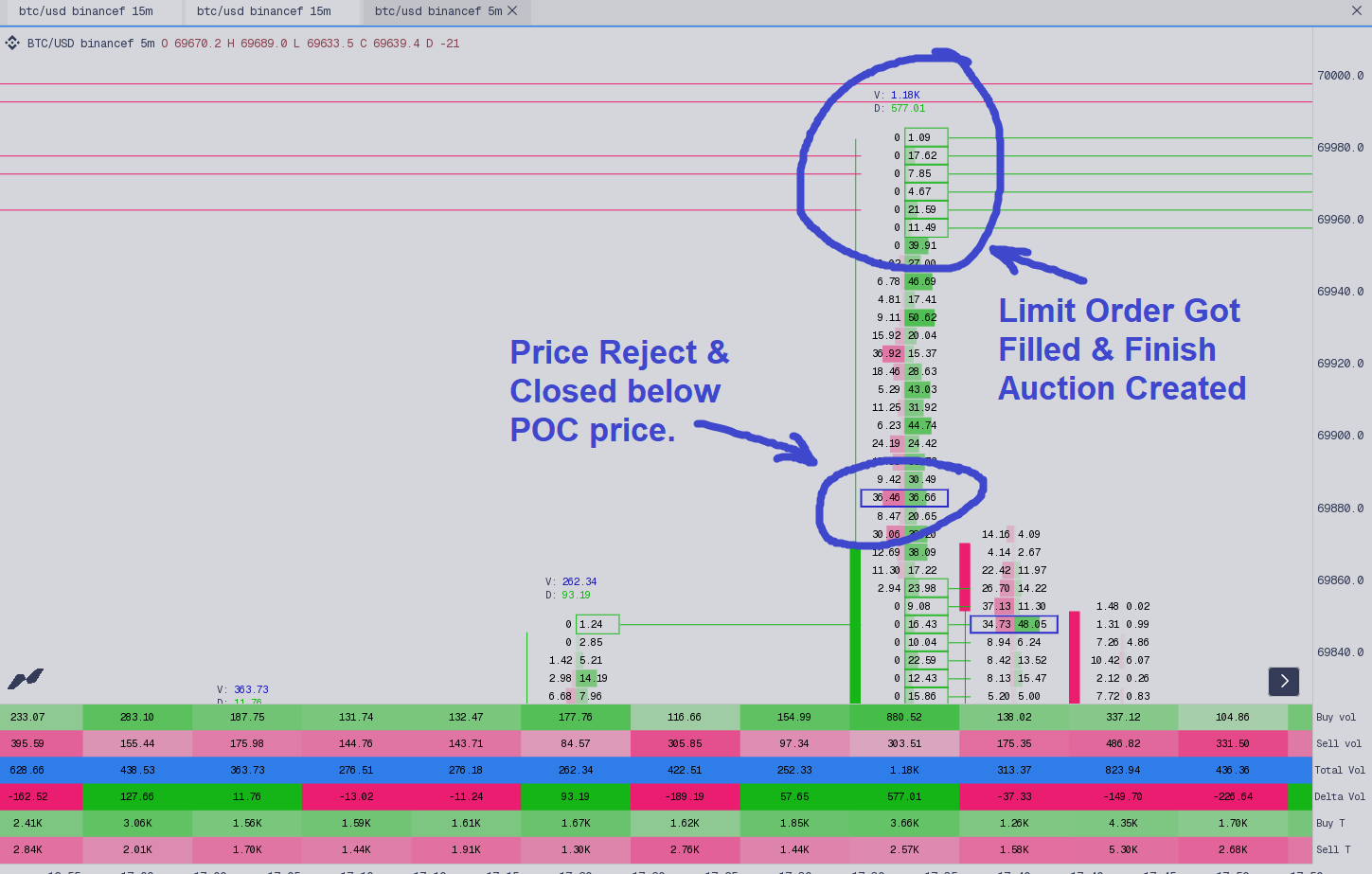Click the 1.18K cell in Total Vol row
The image size is (1372, 874).
[x=904, y=770]
